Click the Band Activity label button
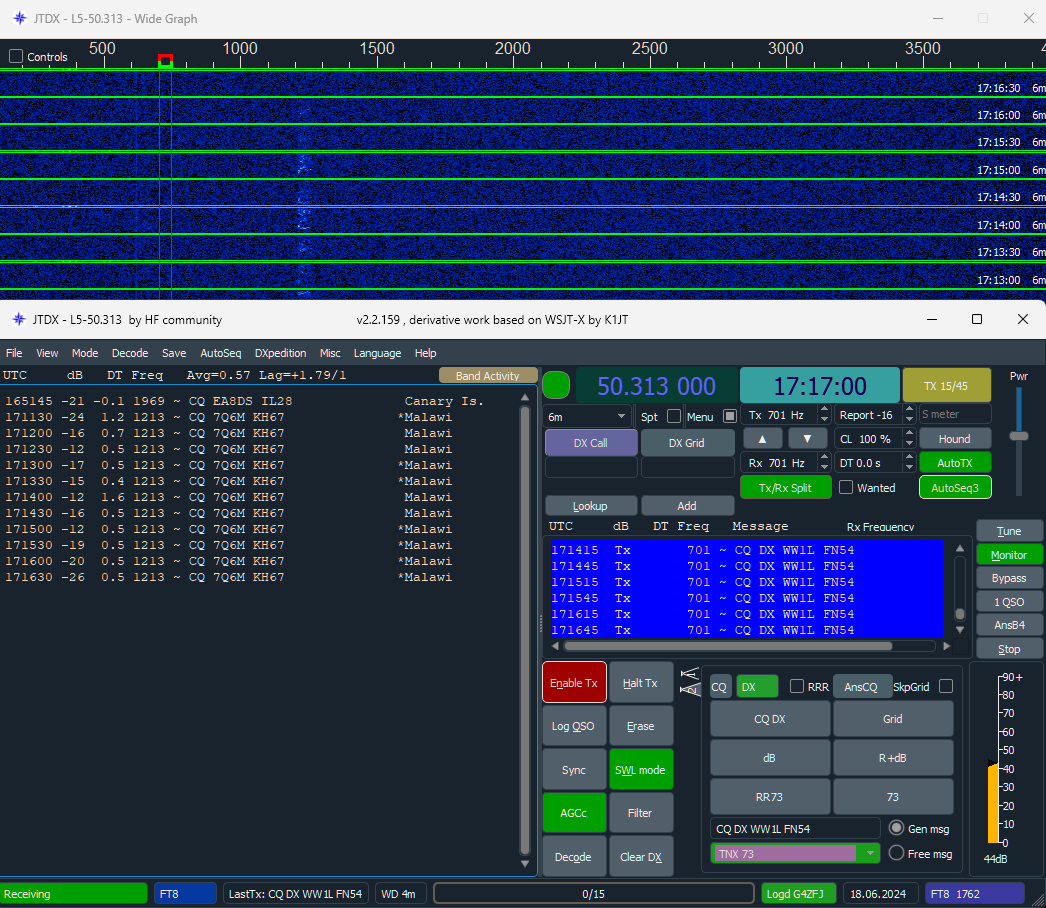Screen dimensions: 1046x908 point(488,376)
